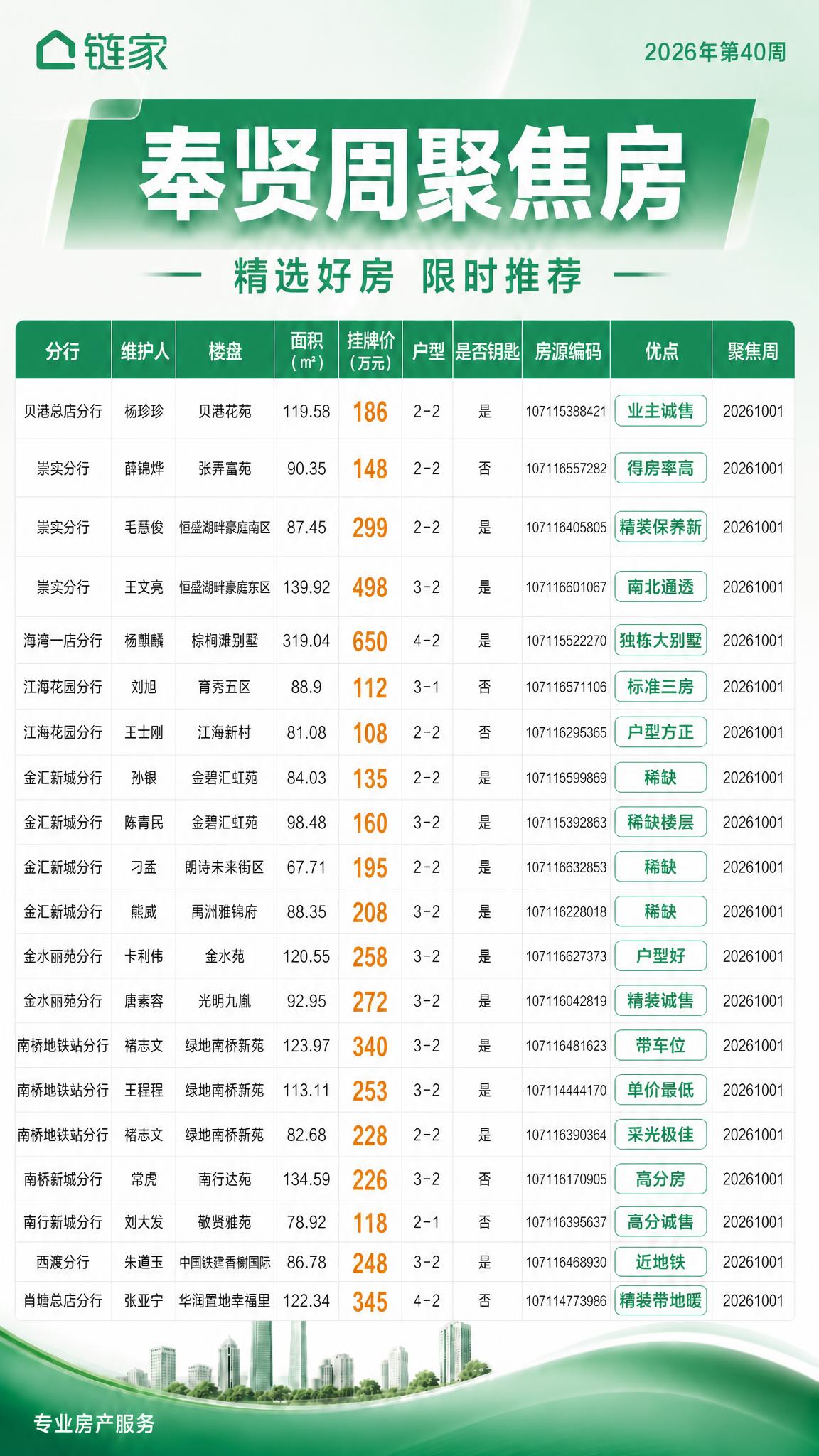
Task: Click listing code 107116571106
Action: 566,687
